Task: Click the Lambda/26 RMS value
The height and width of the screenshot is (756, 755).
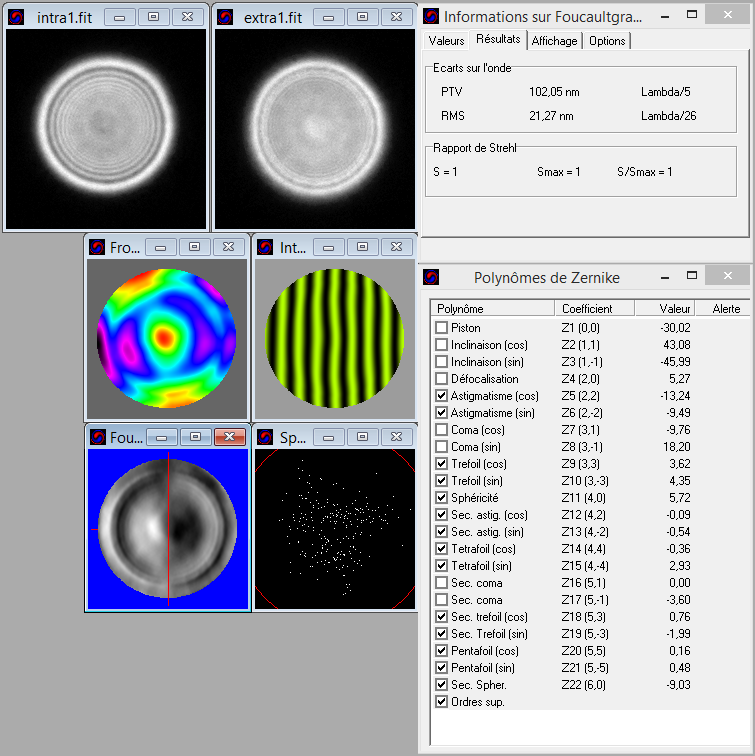Action: (x=669, y=116)
